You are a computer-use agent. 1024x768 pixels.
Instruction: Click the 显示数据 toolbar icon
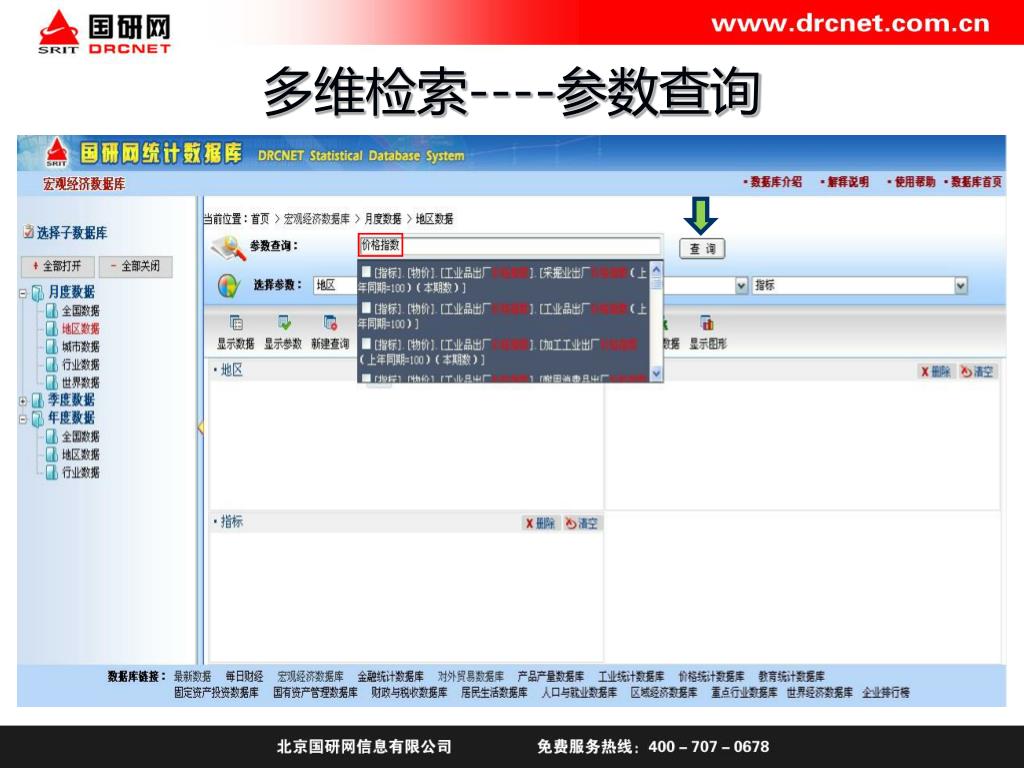[x=236, y=323]
